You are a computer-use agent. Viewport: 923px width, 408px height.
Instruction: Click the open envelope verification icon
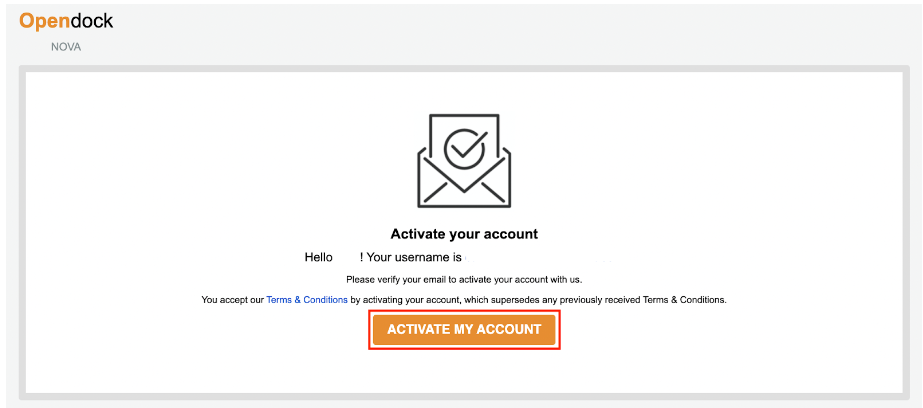[x=464, y=160]
